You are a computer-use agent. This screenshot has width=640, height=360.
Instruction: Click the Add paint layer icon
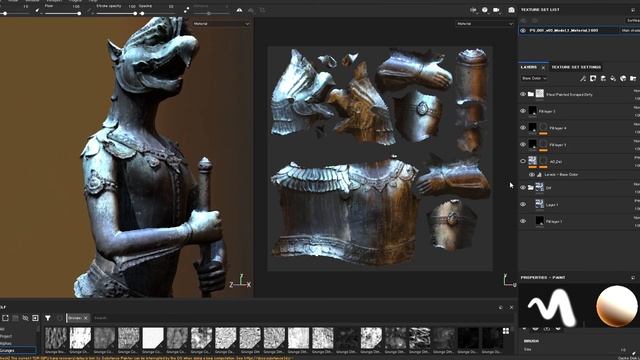(x=603, y=78)
